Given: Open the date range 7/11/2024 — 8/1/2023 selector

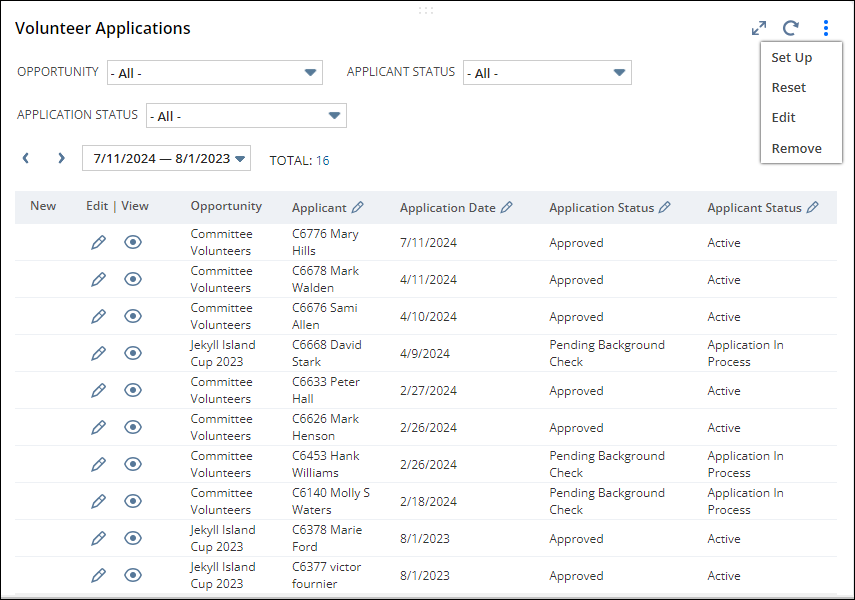Looking at the screenshot, I should click(x=166, y=158).
